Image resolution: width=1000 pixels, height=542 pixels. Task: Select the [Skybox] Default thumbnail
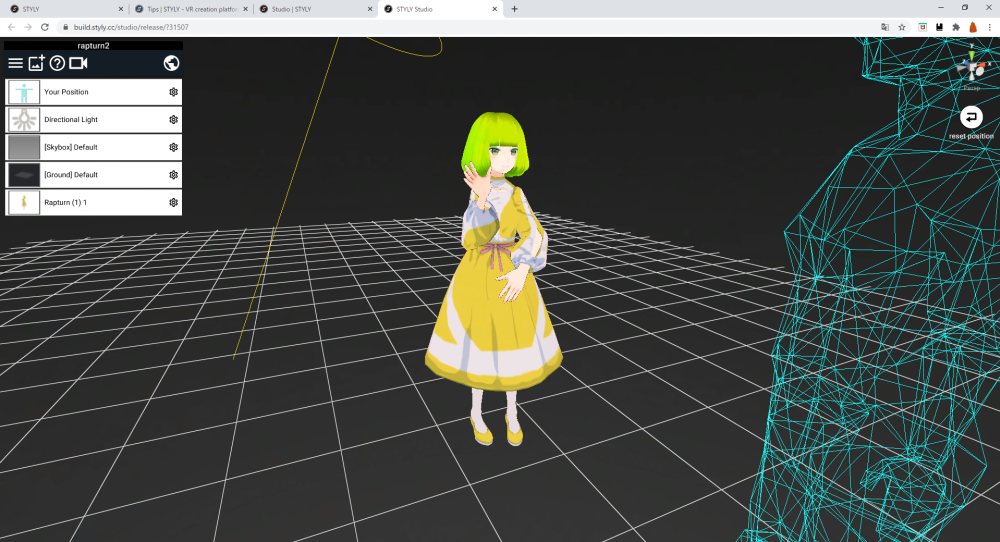coord(24,147)
